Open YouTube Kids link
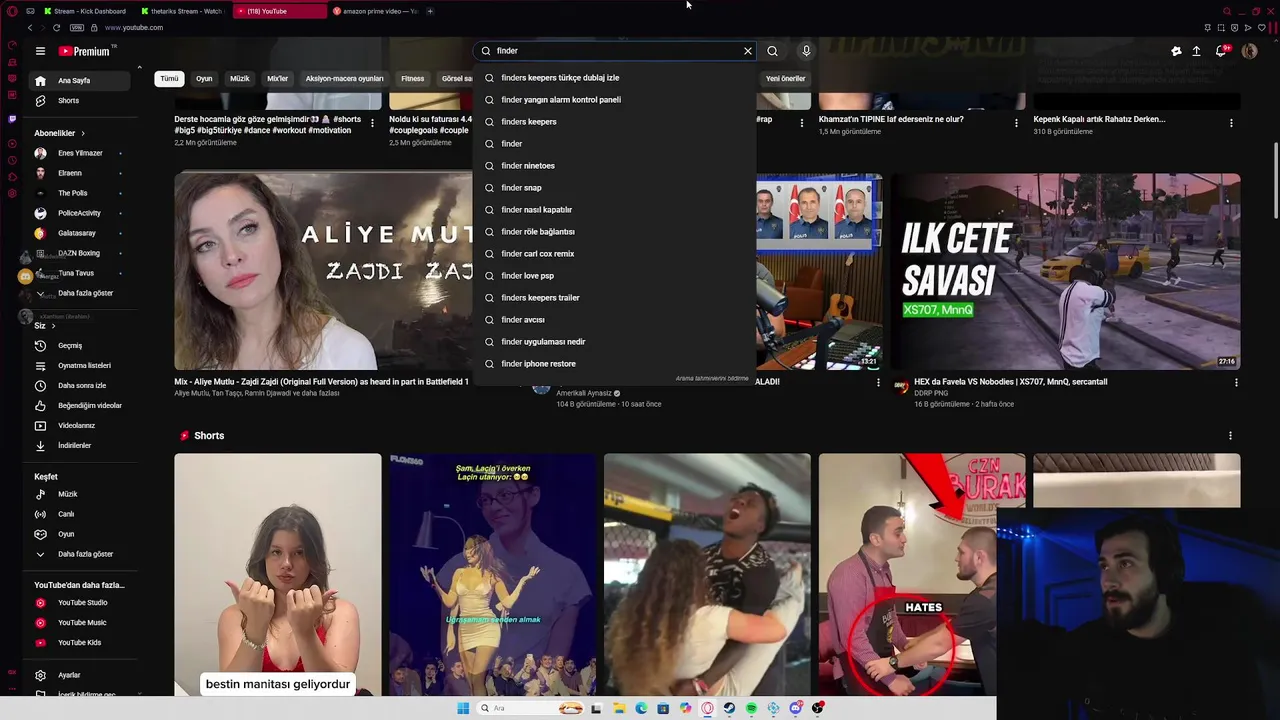Viewport: 1280px width, 720px height. coord(80,643)
